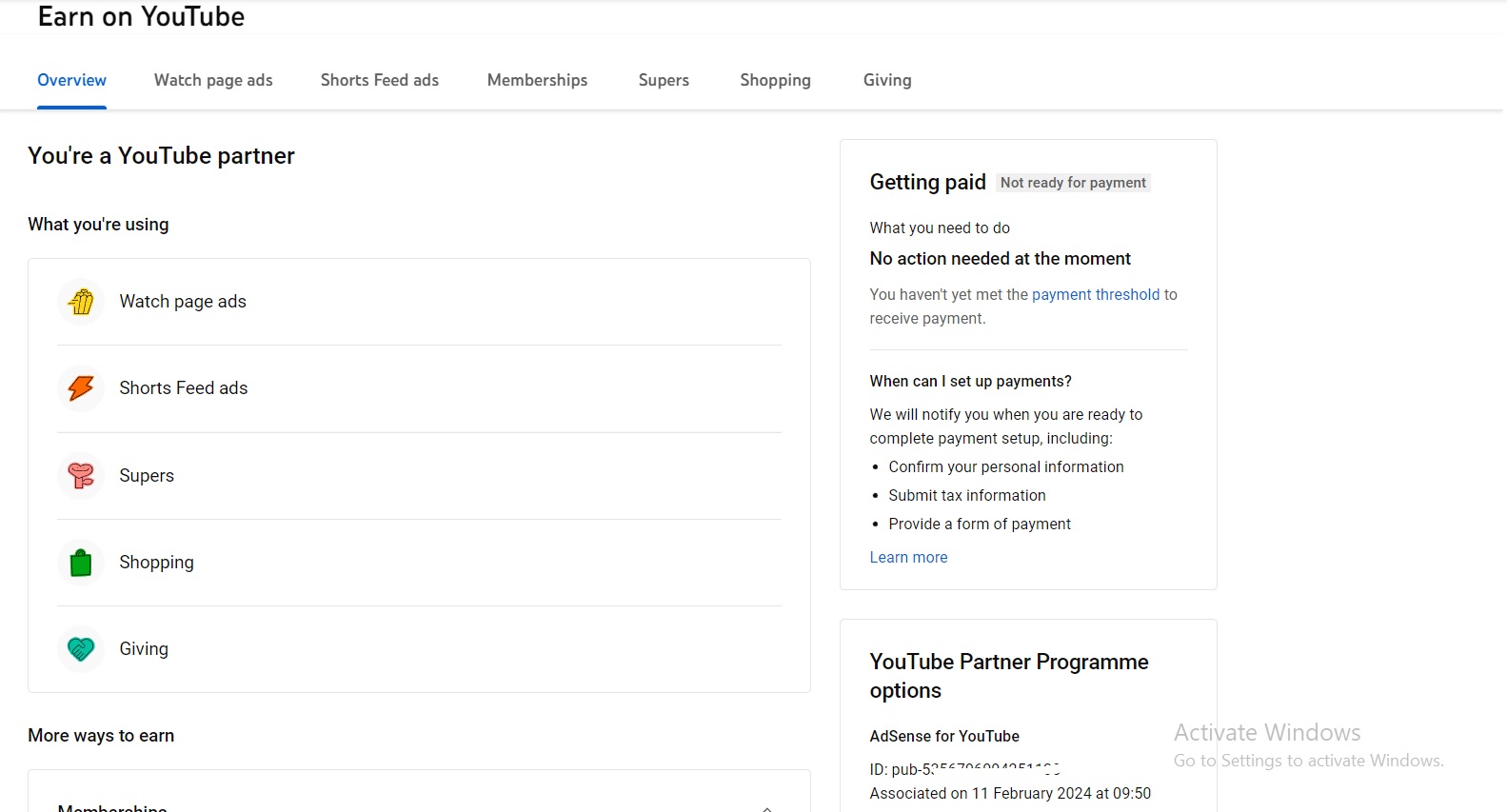
Task: Click the lightning bolt Shorts Feed ads icon
Action: (x=81, y=388)
